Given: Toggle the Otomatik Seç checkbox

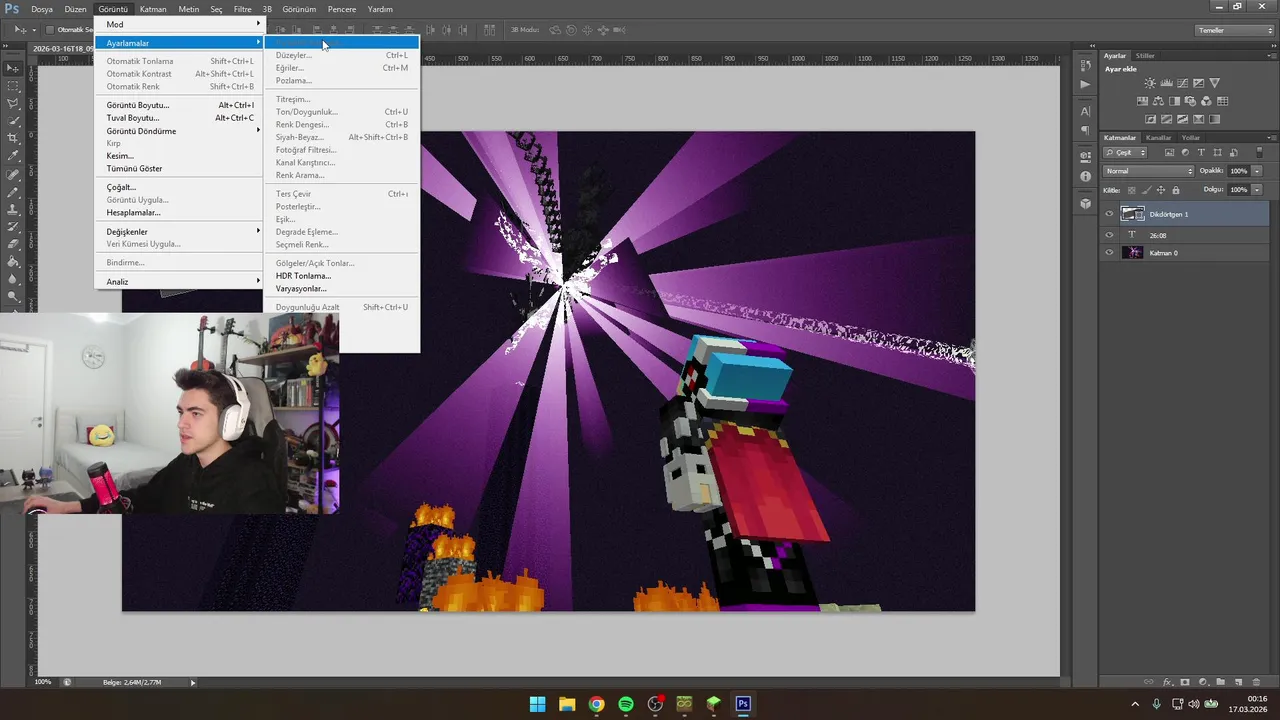Looking at the screenshot, I should (50, 30).
